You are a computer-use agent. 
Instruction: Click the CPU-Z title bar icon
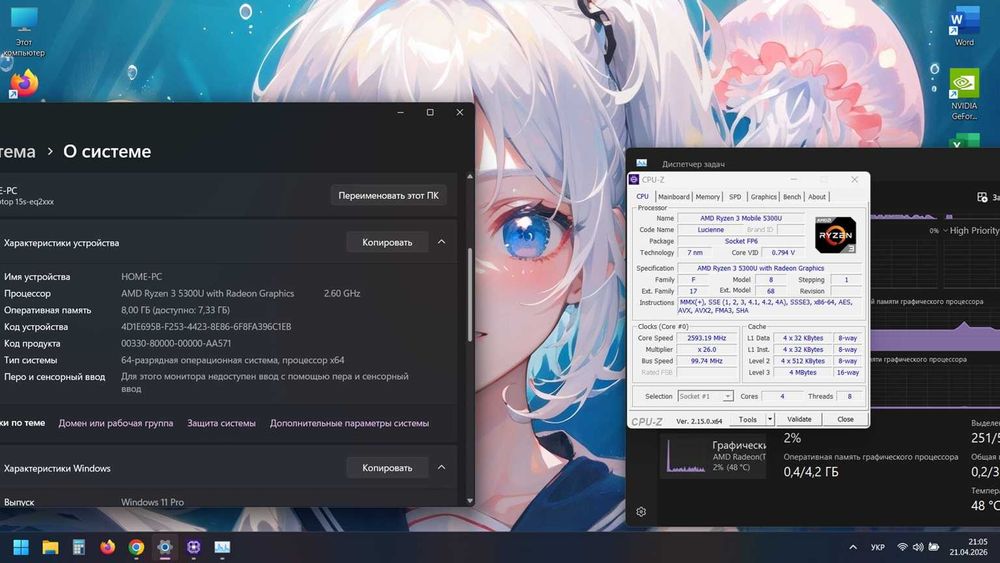[634, 180]
